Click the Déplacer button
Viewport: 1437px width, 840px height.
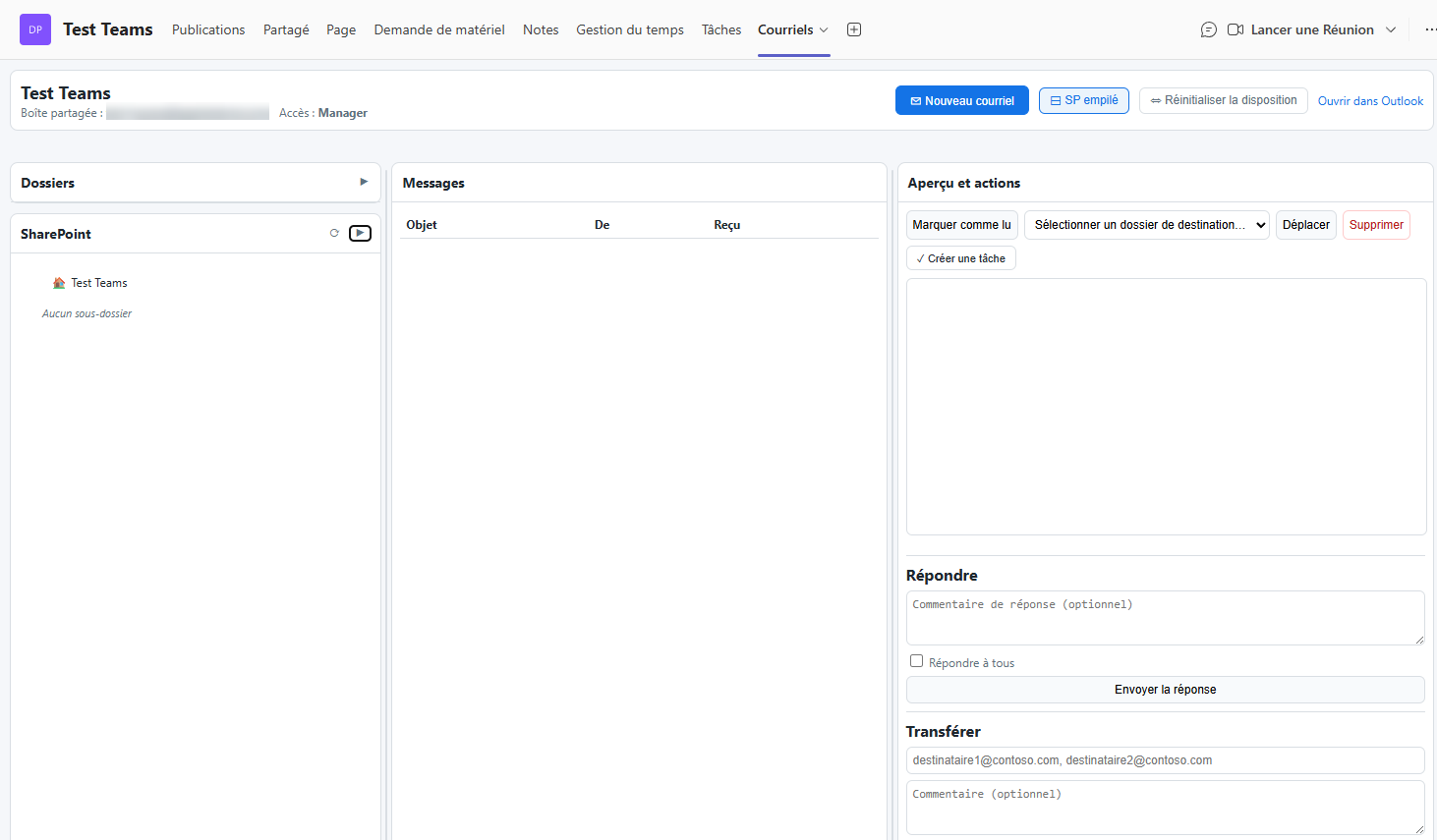(1306, 225)
